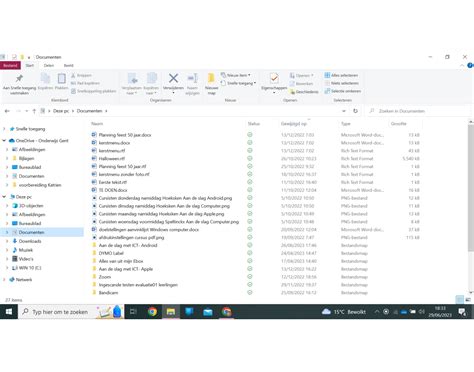
Task: Open the Nieuw item dropdown
Action: [x=235, y=75]
